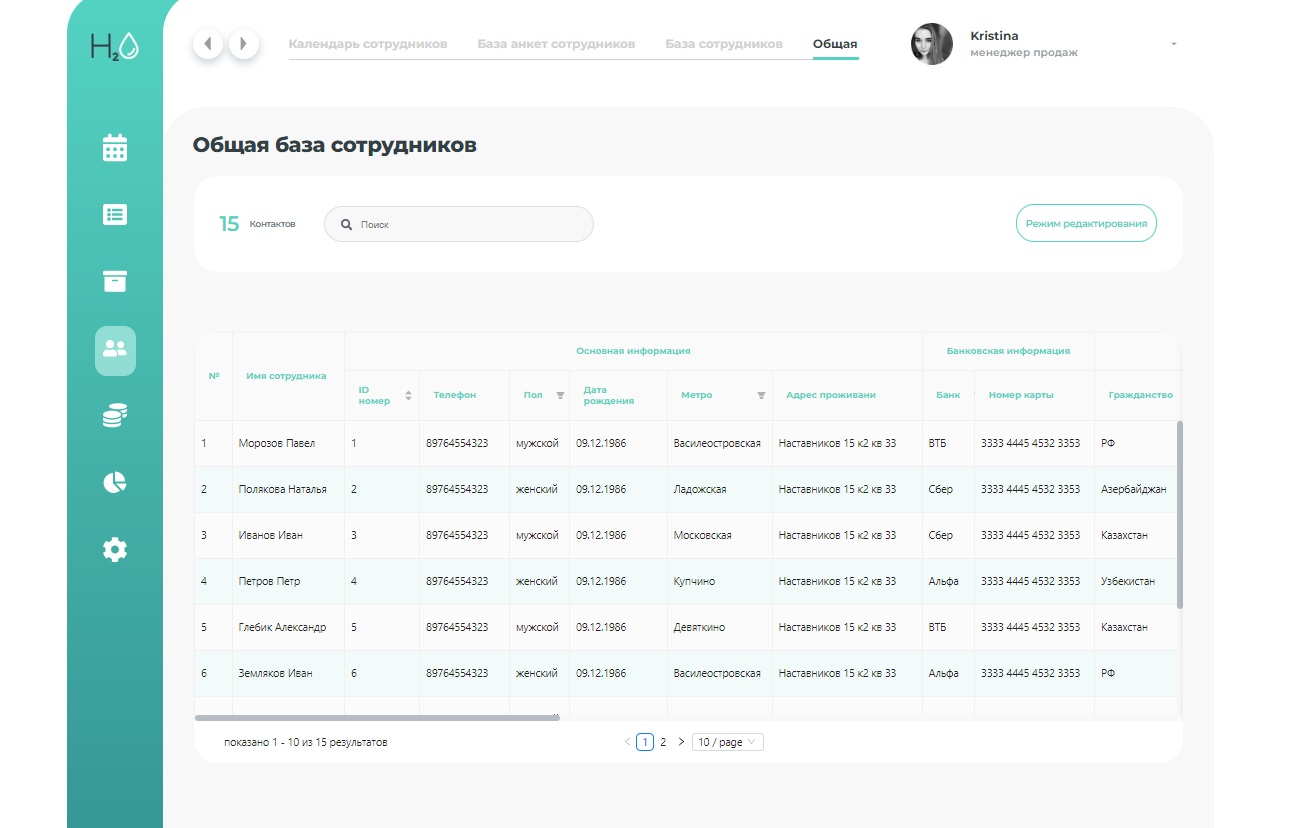This screenshot has height=828, width=1311.
Task: Click the list view sidebar icon
Action: 115,215
